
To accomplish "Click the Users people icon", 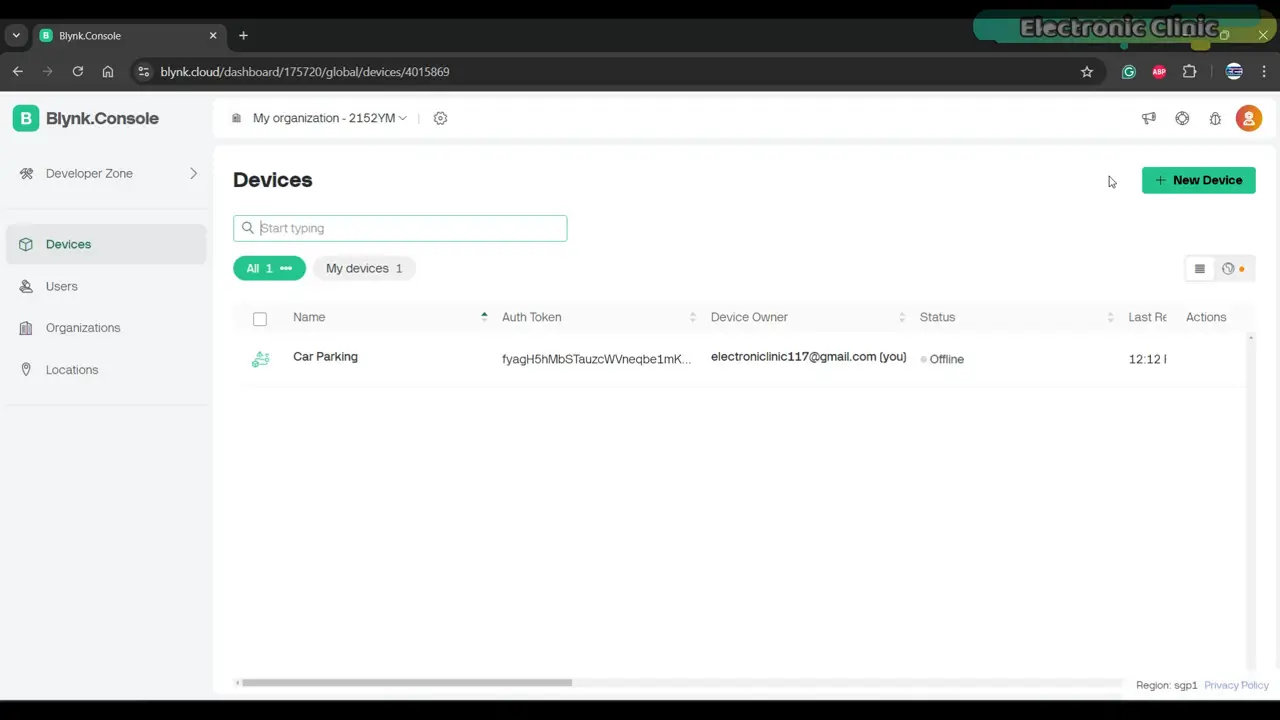I will (x=26, y=286).
